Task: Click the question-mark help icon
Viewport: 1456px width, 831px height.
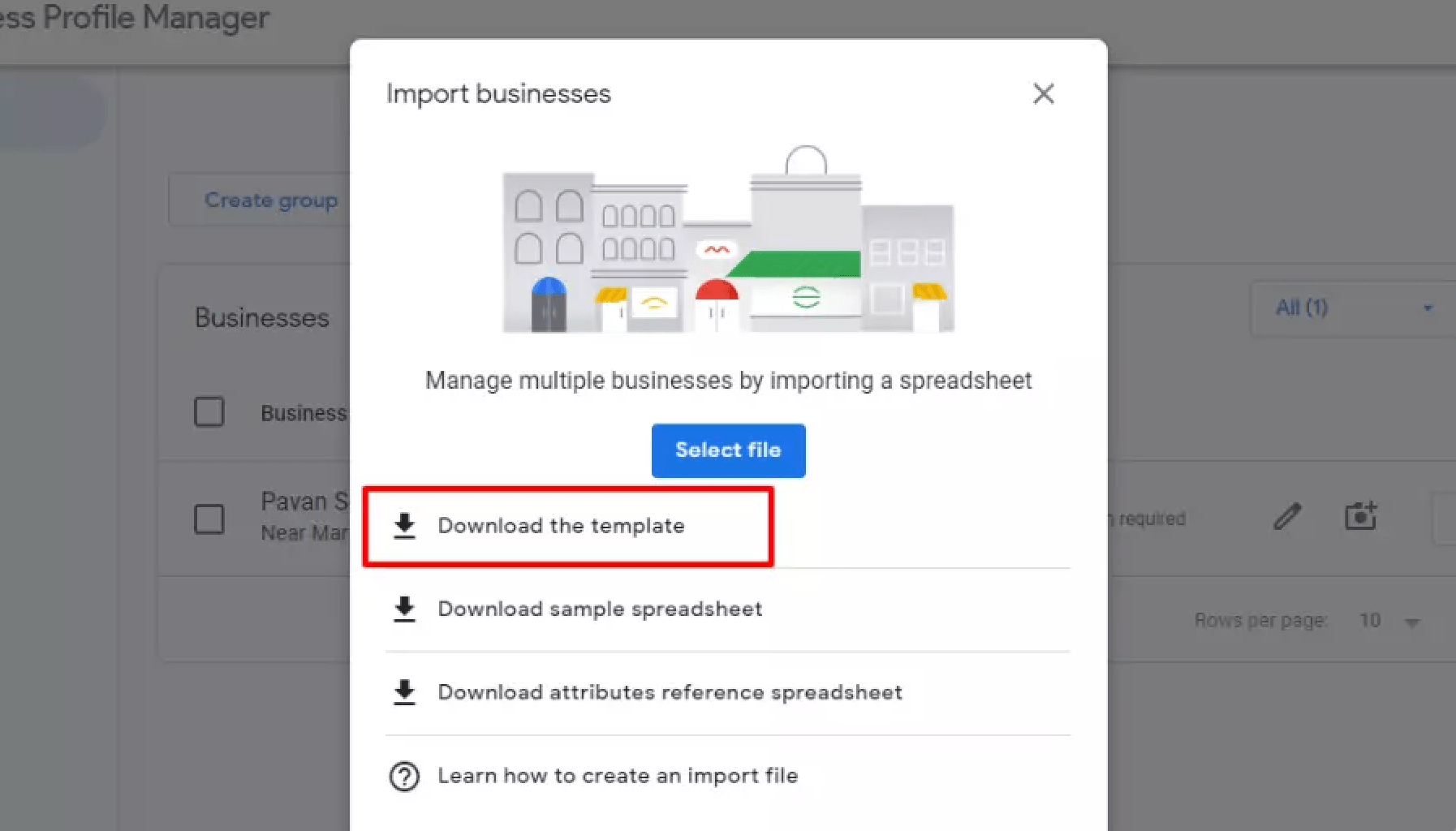Action: coord(404,776)
